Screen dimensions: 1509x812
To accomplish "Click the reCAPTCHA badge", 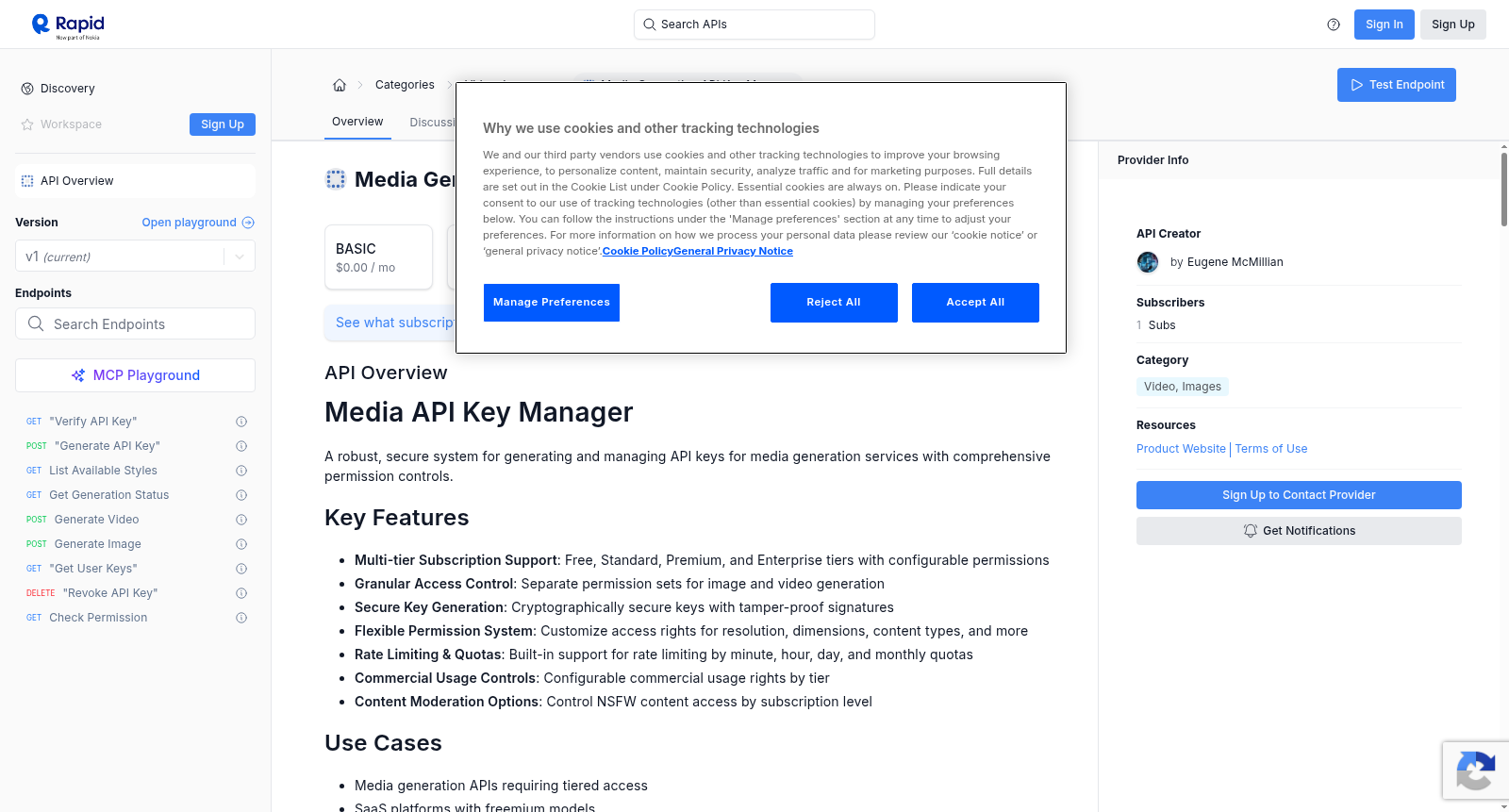I will click(1475, 771).
